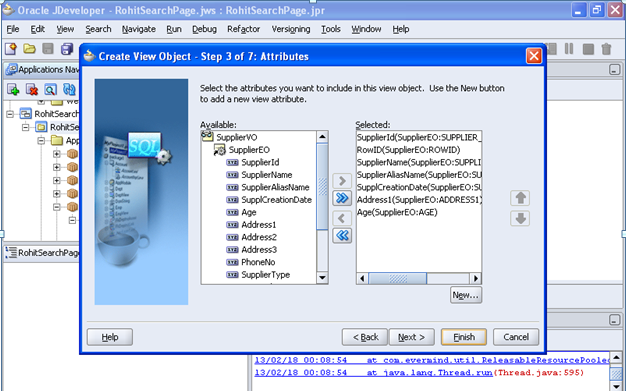Expand the first package node under App
Screen dimensions: 626x391
(x=56, y=154)
